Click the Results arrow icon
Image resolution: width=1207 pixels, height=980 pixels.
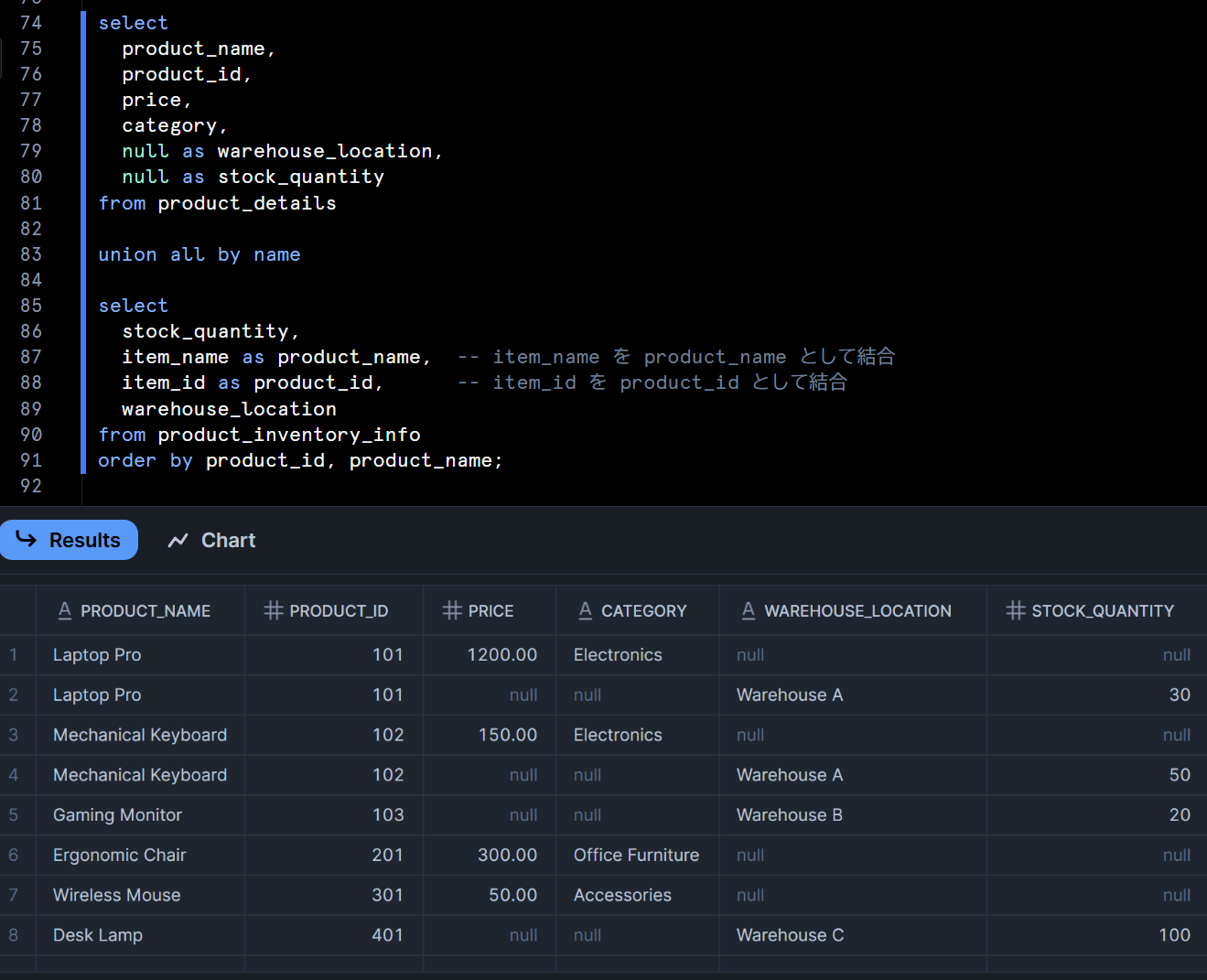27,539
